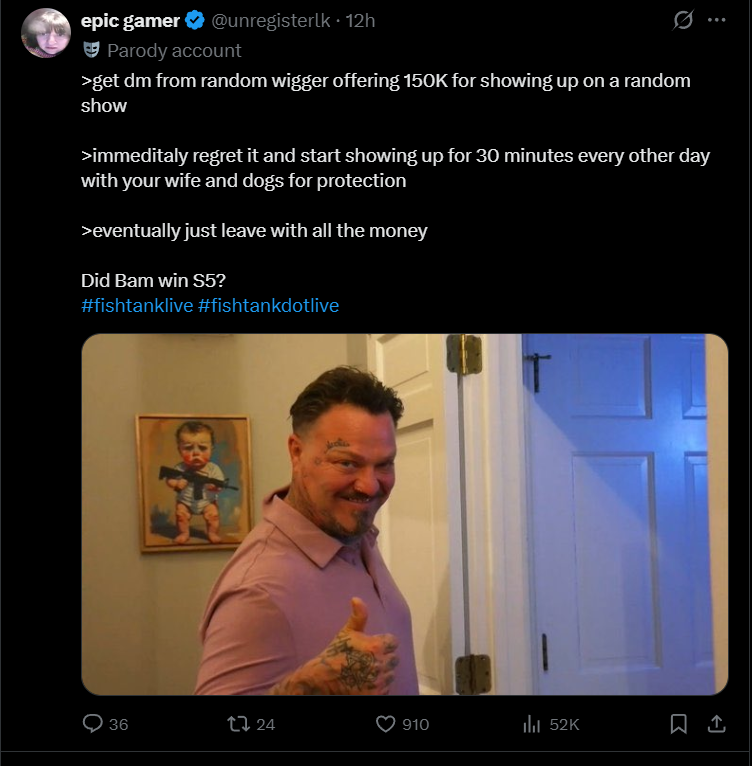This screenshot has width=752, height=766.
Task: Follow the #fishtanklive hashtag
Action: pyautogui.click(x=137, y=305)
